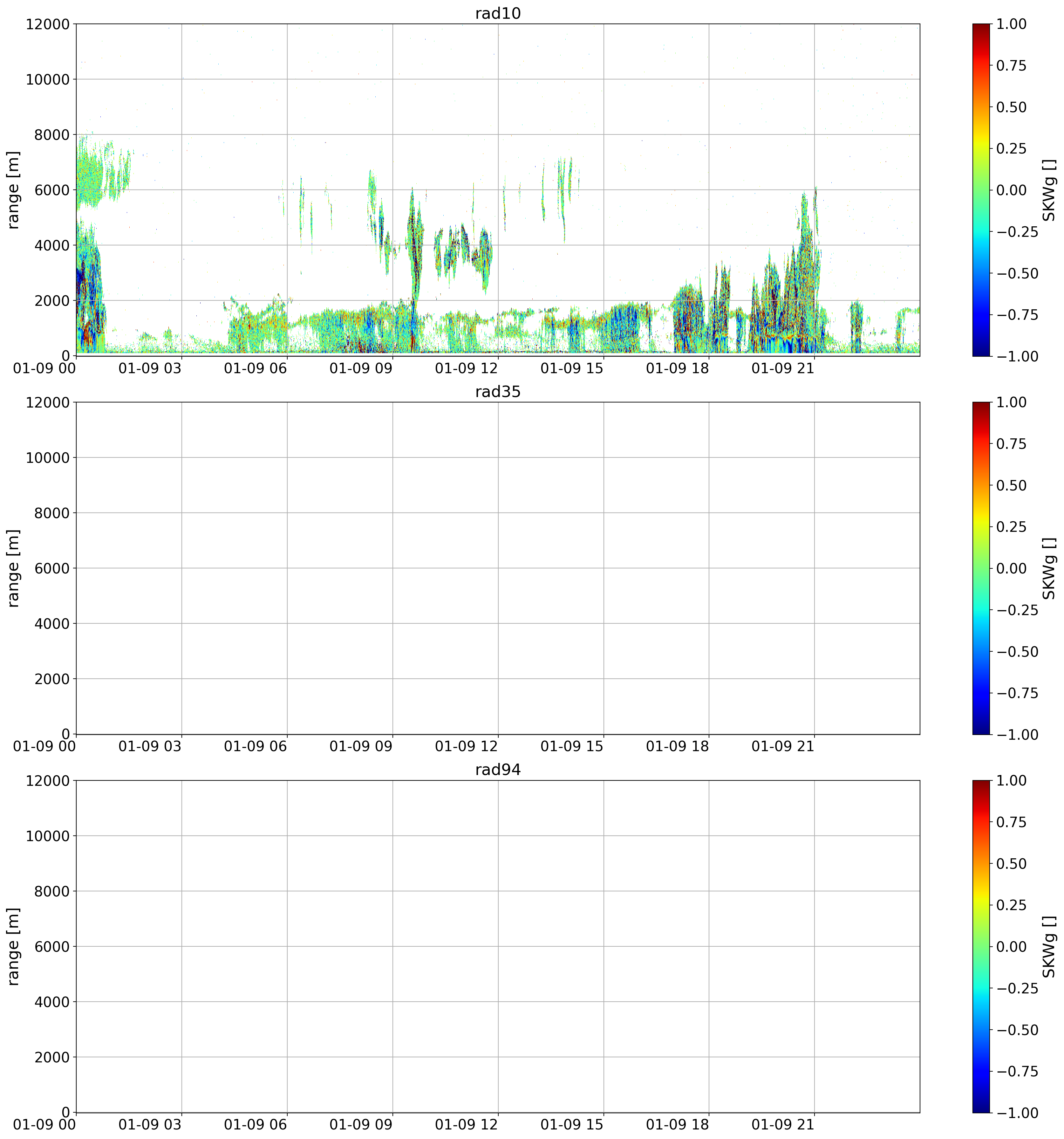Screen dimensions: 1064x1139
Task: Click the high cloud echo near 6000 m at midnight
Action: [x=91, y=175]
